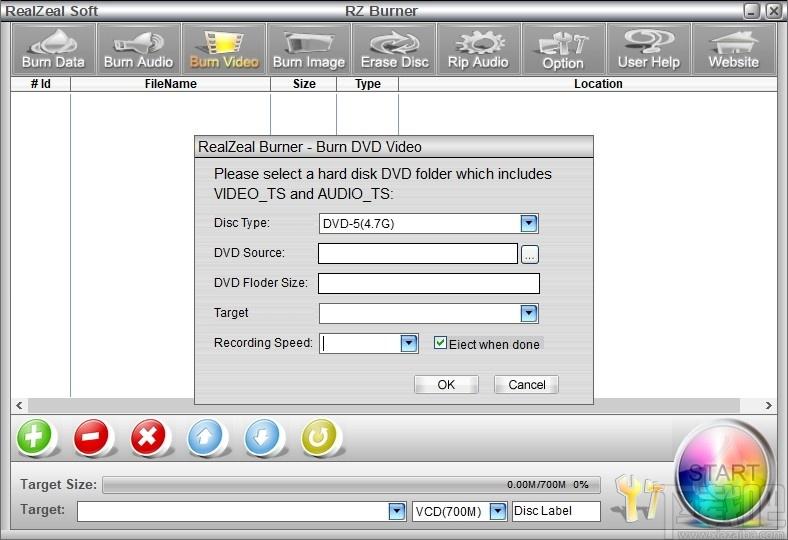
Task: Click OK in Burn DVD Video dialog
Action: pos(446,385)
